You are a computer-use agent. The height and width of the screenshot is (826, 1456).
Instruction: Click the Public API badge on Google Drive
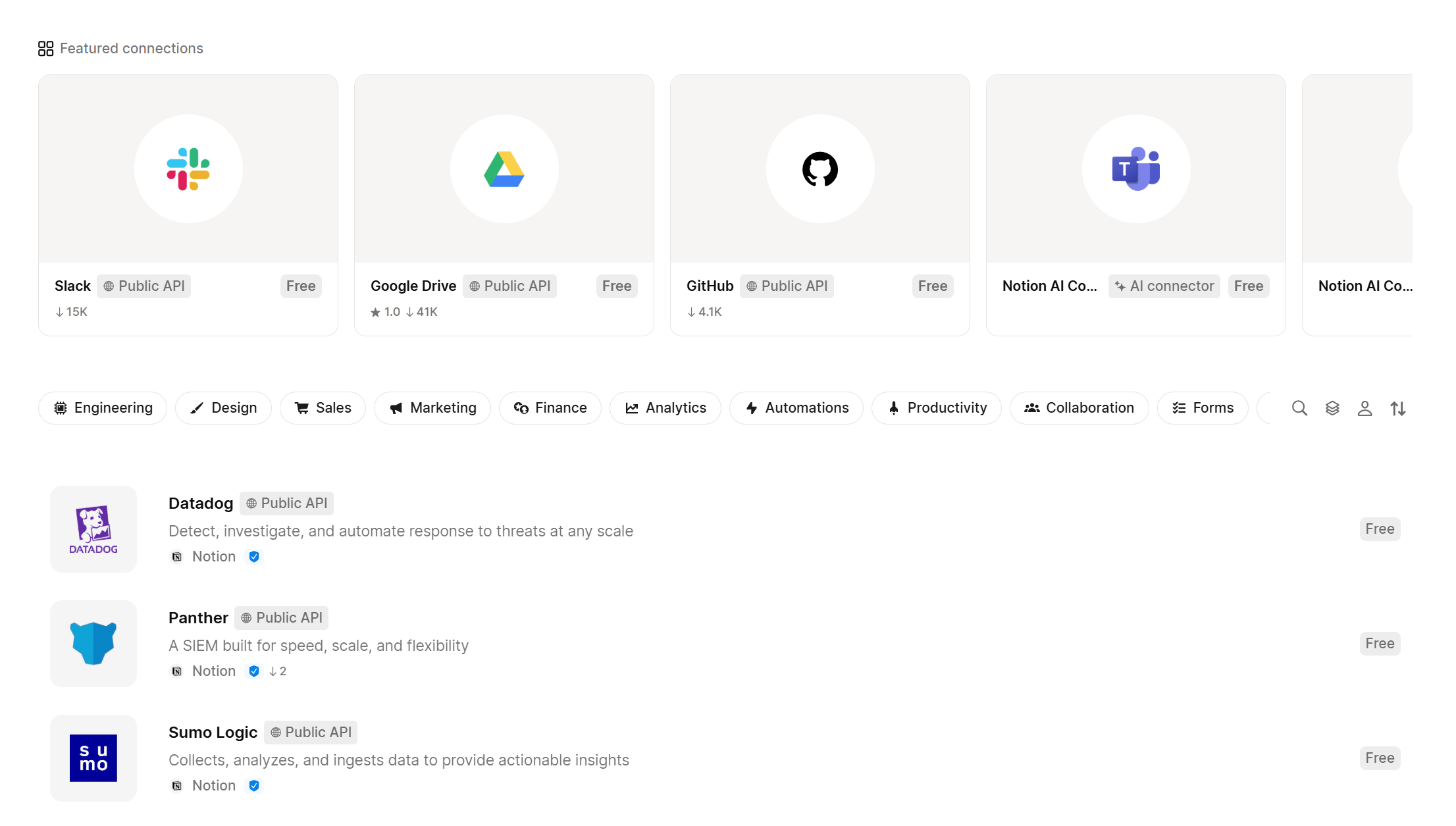point(510,286)
